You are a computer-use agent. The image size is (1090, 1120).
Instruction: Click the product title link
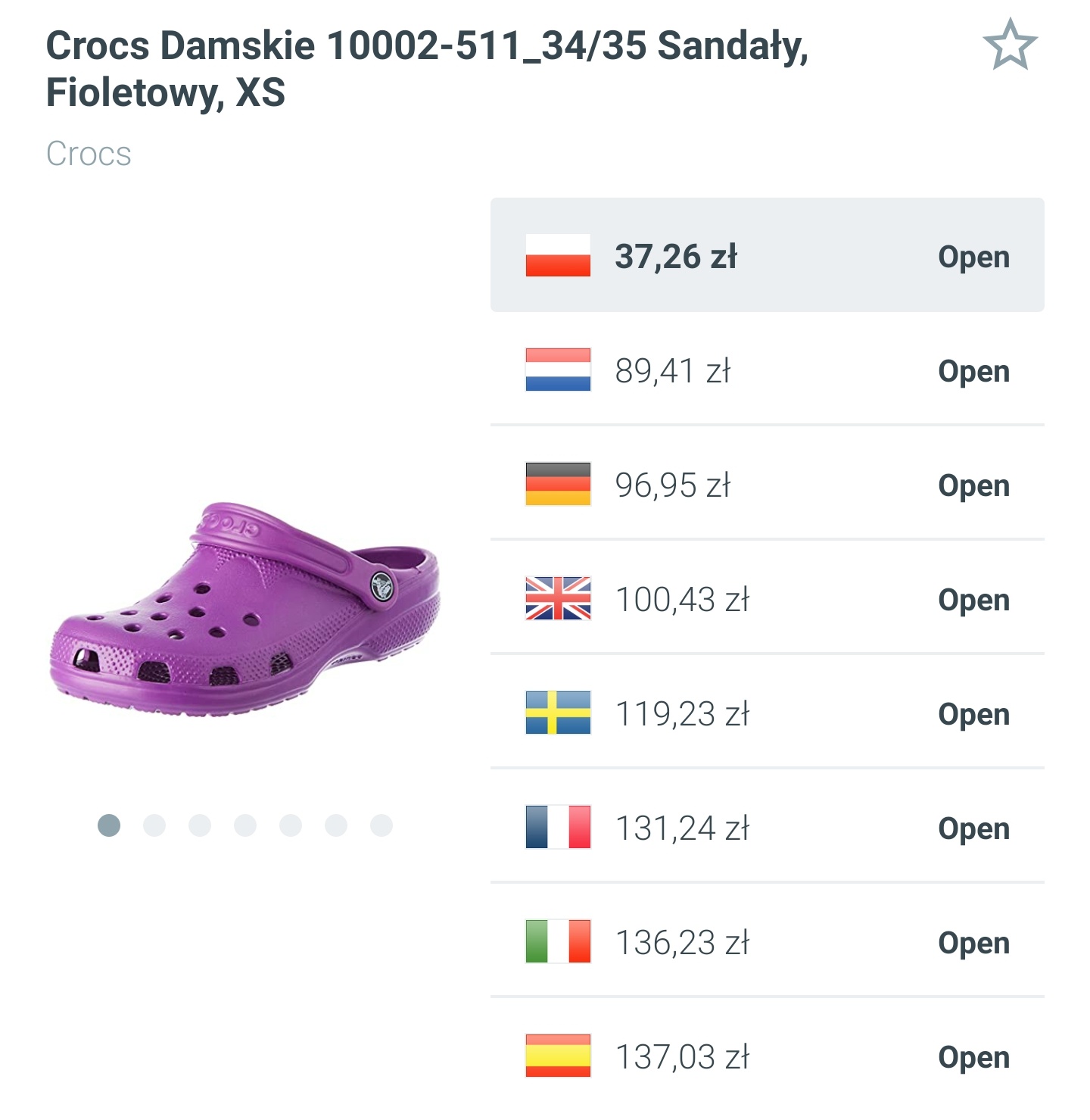[x=428, y=67]
